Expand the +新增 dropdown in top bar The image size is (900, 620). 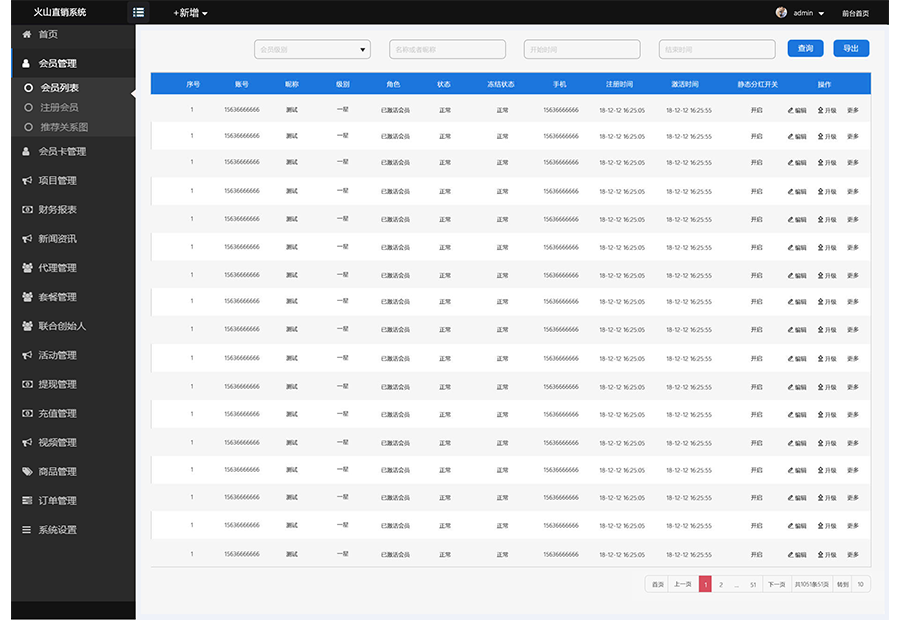pos(191,13)
